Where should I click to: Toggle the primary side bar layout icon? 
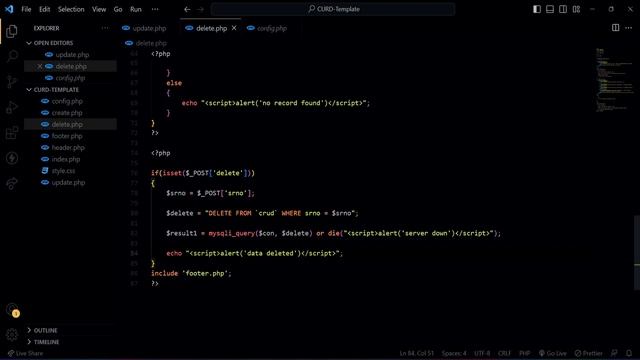coord(537,9)
